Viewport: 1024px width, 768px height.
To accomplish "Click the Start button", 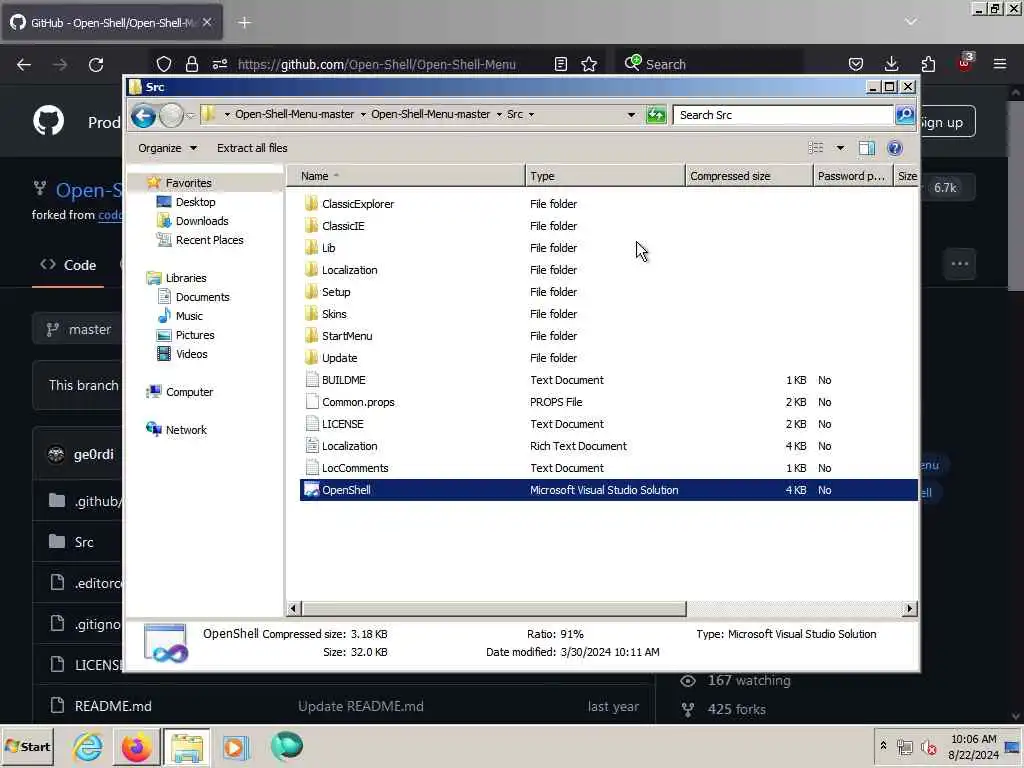I will coord(27,746).
